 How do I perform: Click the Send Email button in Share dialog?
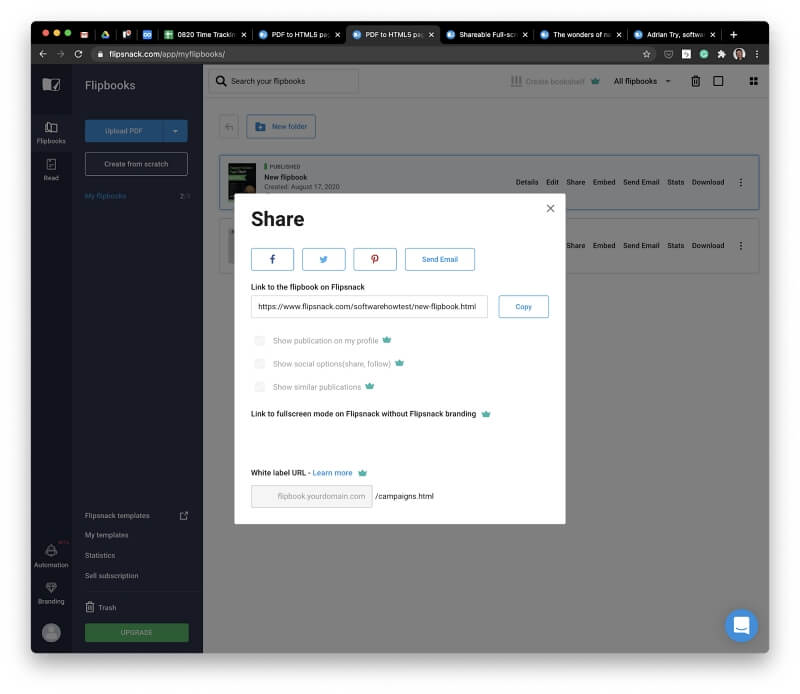(x=439, y=259)
